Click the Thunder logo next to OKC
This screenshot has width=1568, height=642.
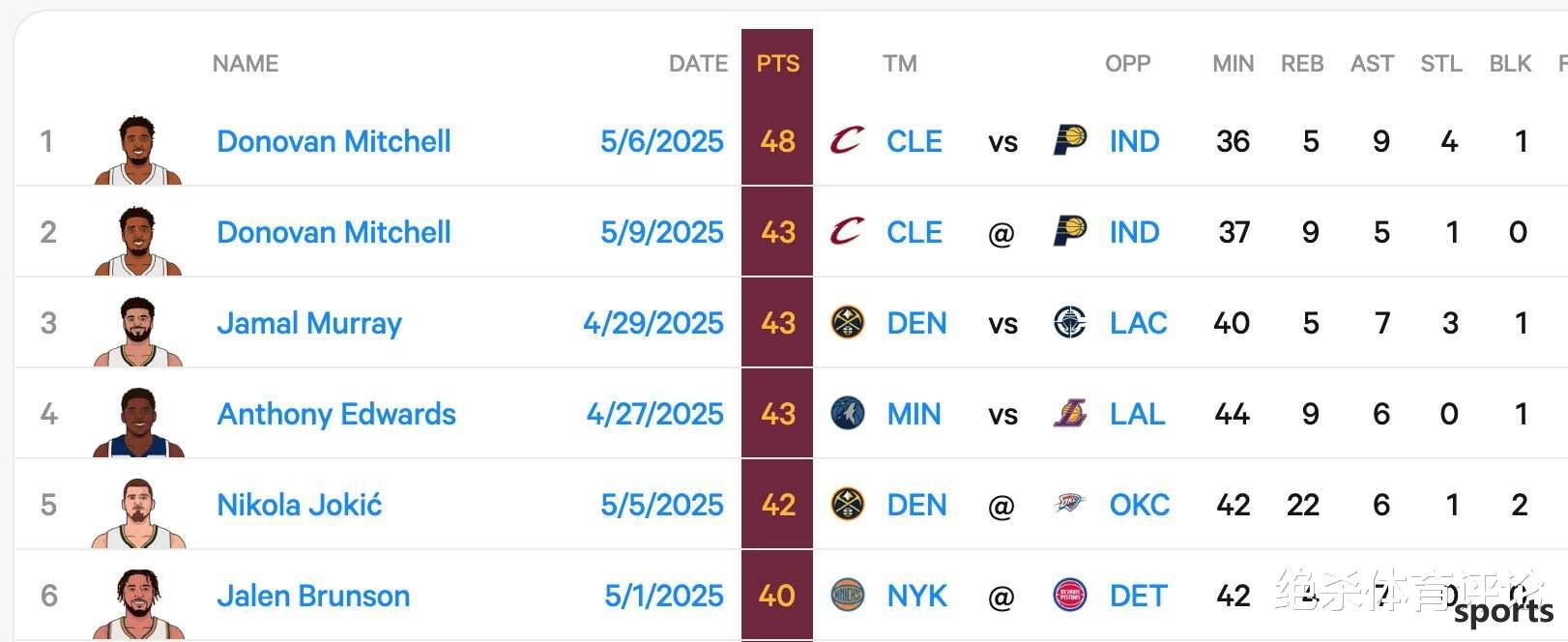1069,504
